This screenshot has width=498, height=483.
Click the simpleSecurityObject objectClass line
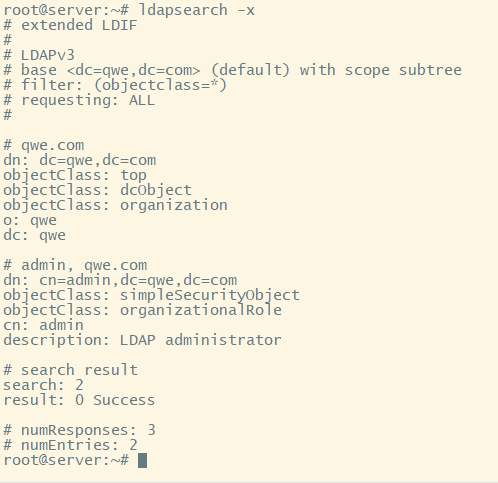152,295
